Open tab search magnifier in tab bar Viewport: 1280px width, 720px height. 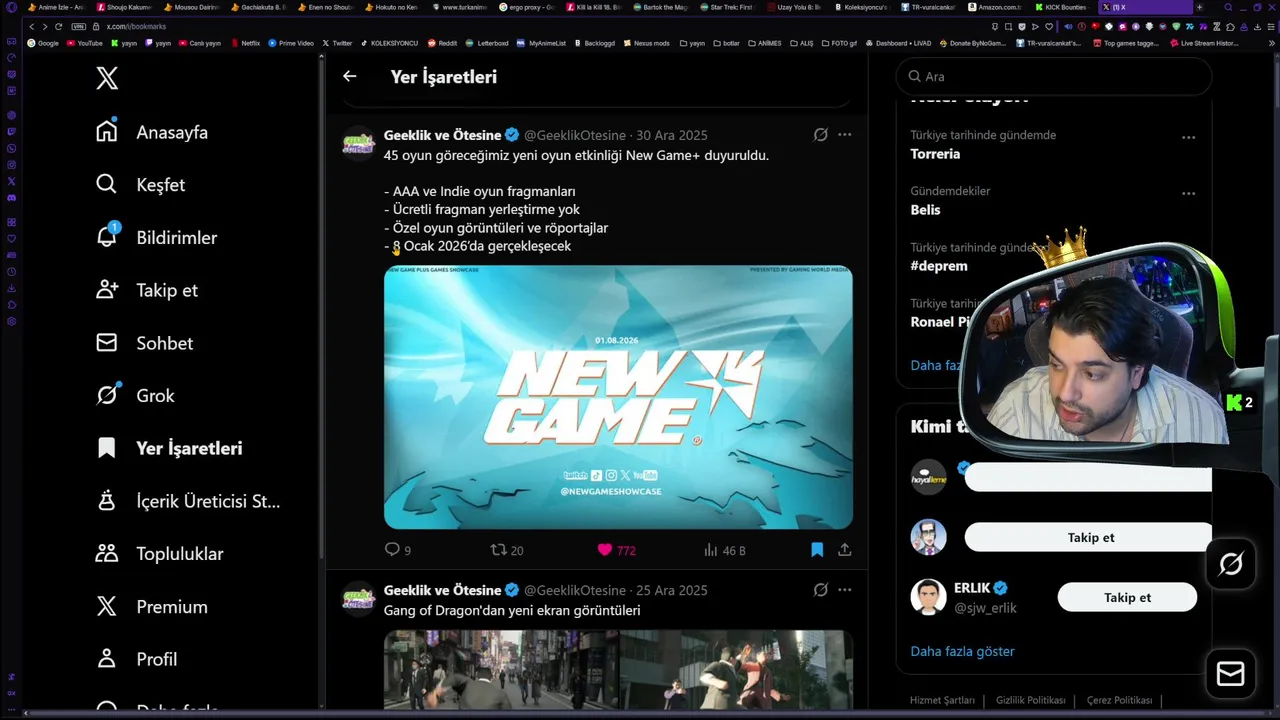[x=1228, y=7]
